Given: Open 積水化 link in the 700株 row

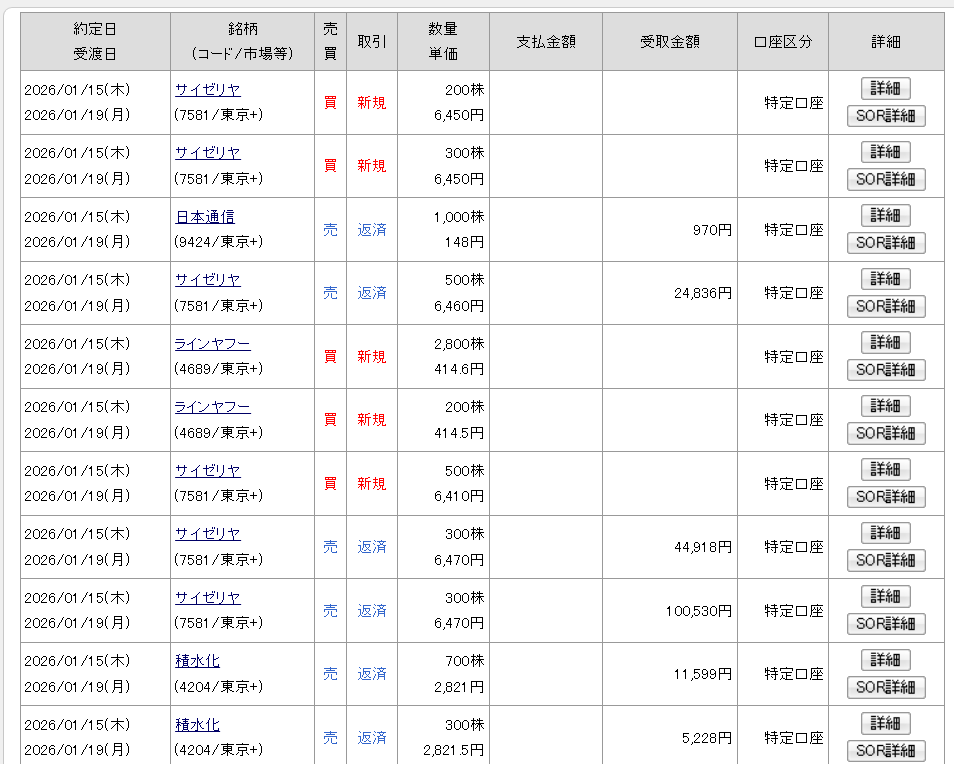Looking at the screenshot, I should click(197, 661).
